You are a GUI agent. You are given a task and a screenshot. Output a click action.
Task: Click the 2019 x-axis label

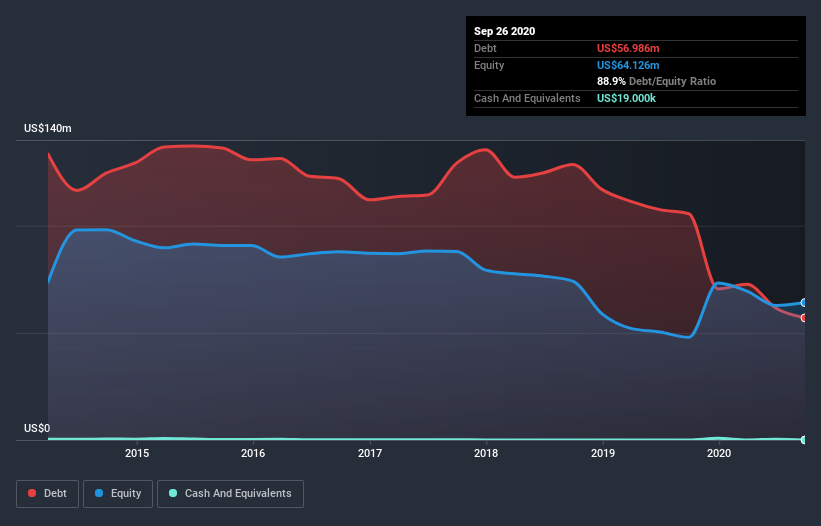click(603, 453)
